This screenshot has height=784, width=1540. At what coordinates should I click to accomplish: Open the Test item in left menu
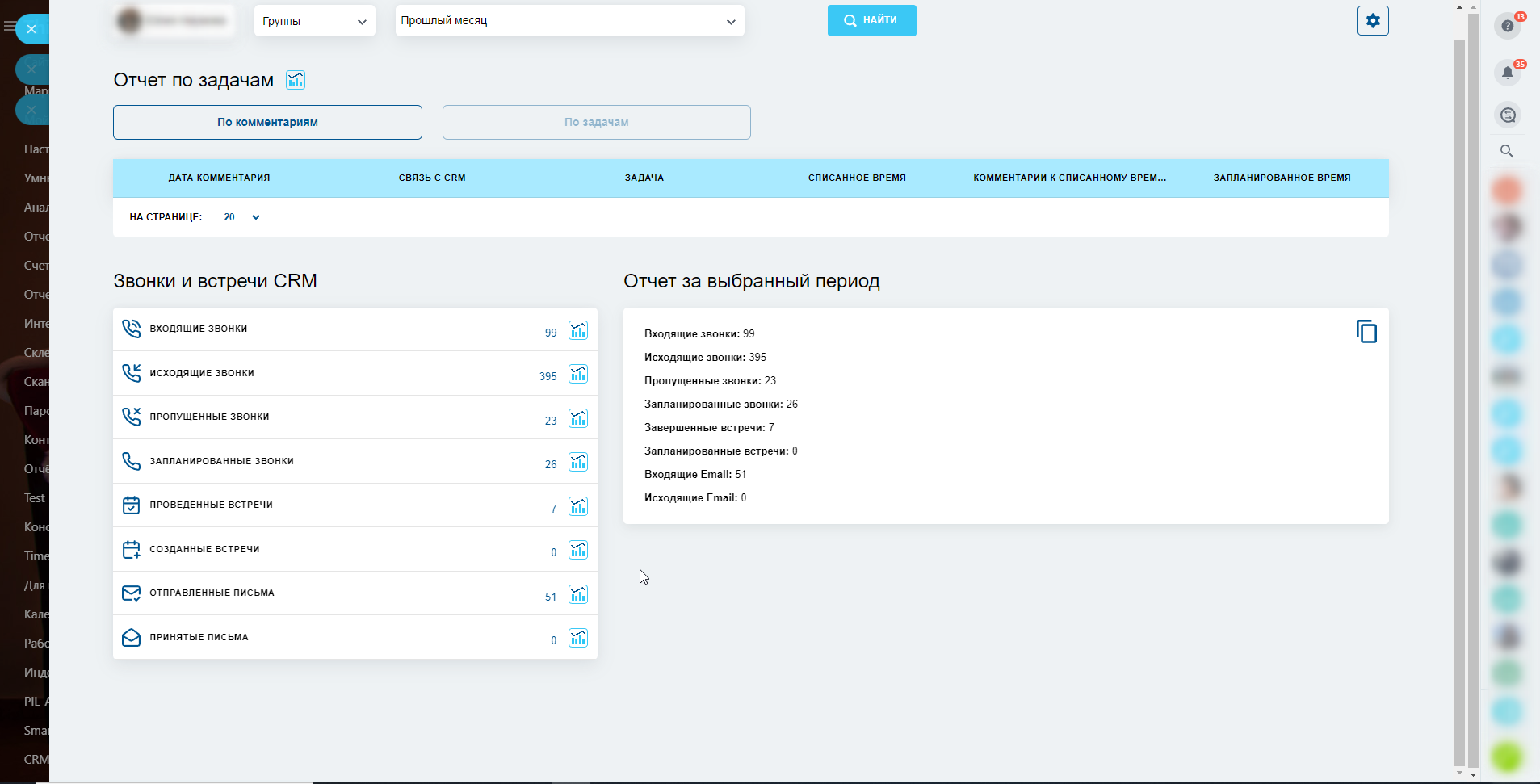(x=35, y=498)
